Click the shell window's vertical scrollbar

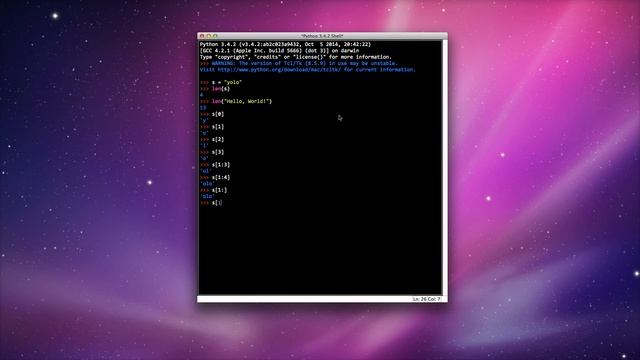444,167
